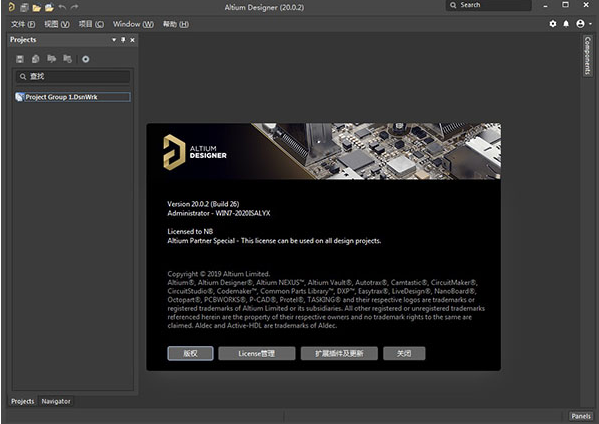This screenshot has height=424, width=599.
Task: Click the 版权 button in About dialog
Action: [190, 353]
